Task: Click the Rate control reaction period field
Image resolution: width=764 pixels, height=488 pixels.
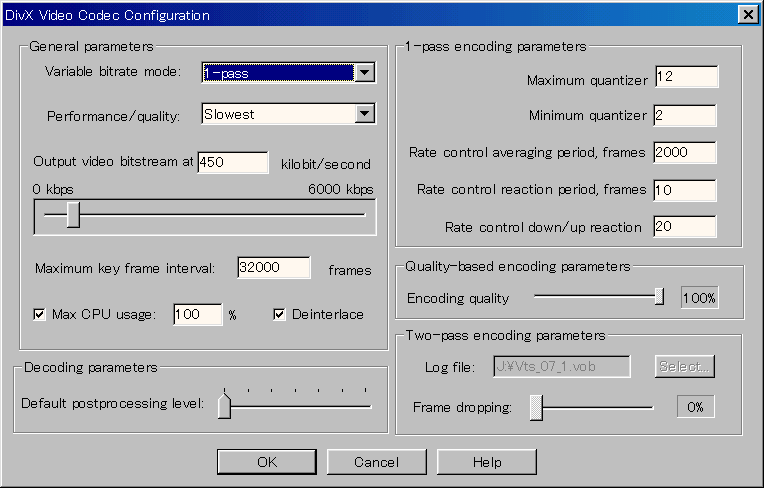Action: click(x=684, y=189)
